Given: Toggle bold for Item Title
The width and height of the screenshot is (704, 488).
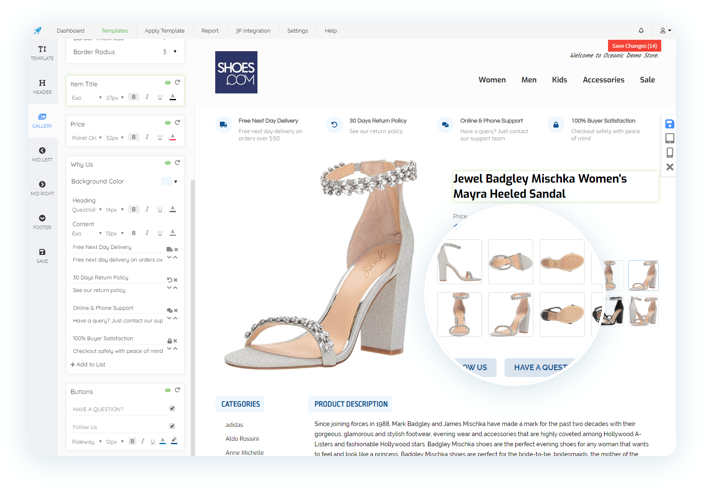Looking at the screenshot, I should tap(133, 97).
